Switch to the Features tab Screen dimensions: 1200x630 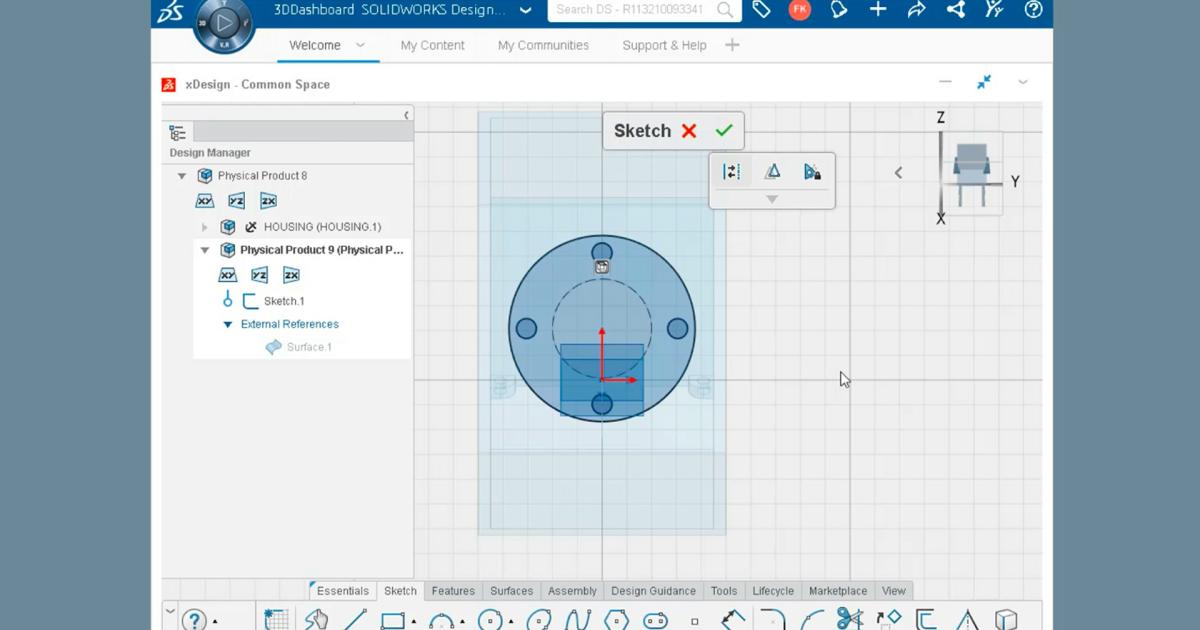[453, 590]
